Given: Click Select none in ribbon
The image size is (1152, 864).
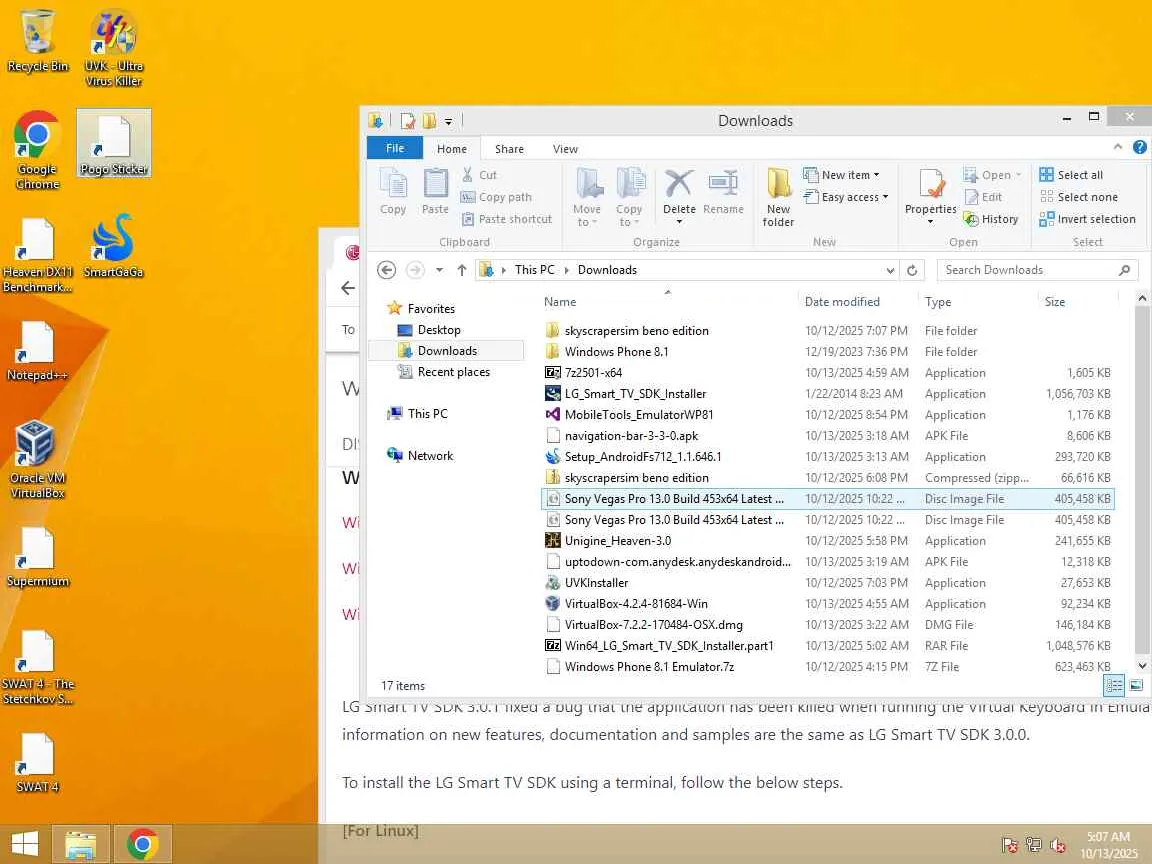Looking at the screenshot, I should point(1079,197).
